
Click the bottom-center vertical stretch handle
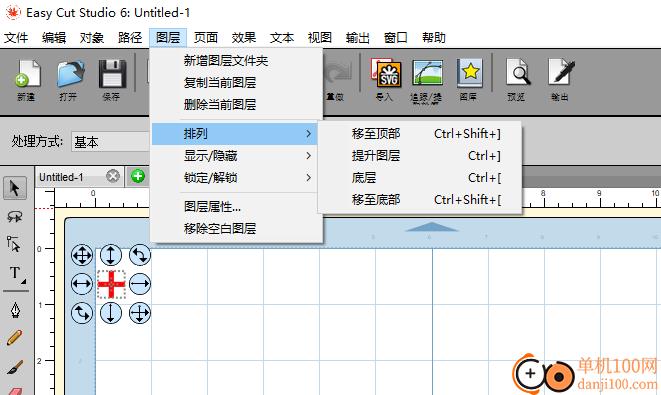point(111,313)
